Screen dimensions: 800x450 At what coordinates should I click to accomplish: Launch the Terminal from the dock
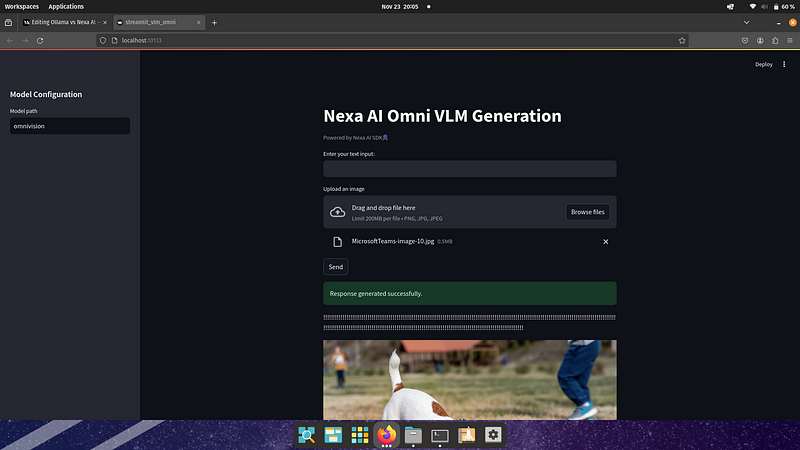(x=440, y=435)
